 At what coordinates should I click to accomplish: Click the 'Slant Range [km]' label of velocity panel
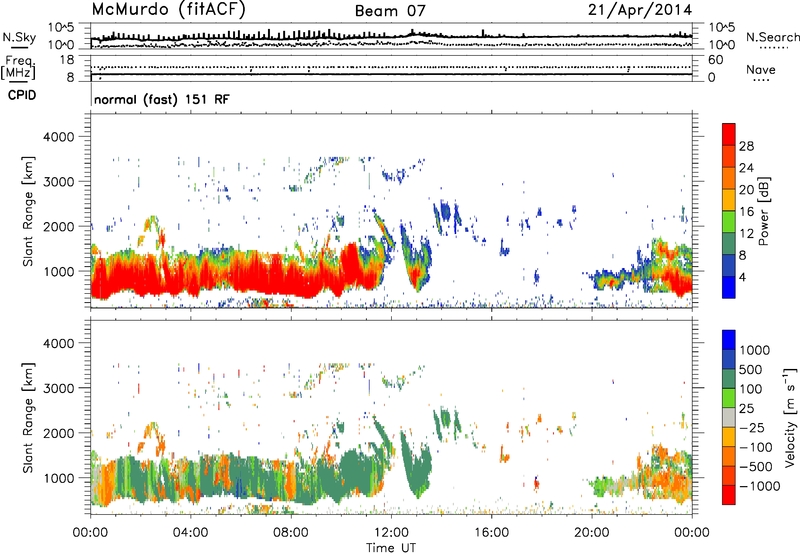point(28,418)
